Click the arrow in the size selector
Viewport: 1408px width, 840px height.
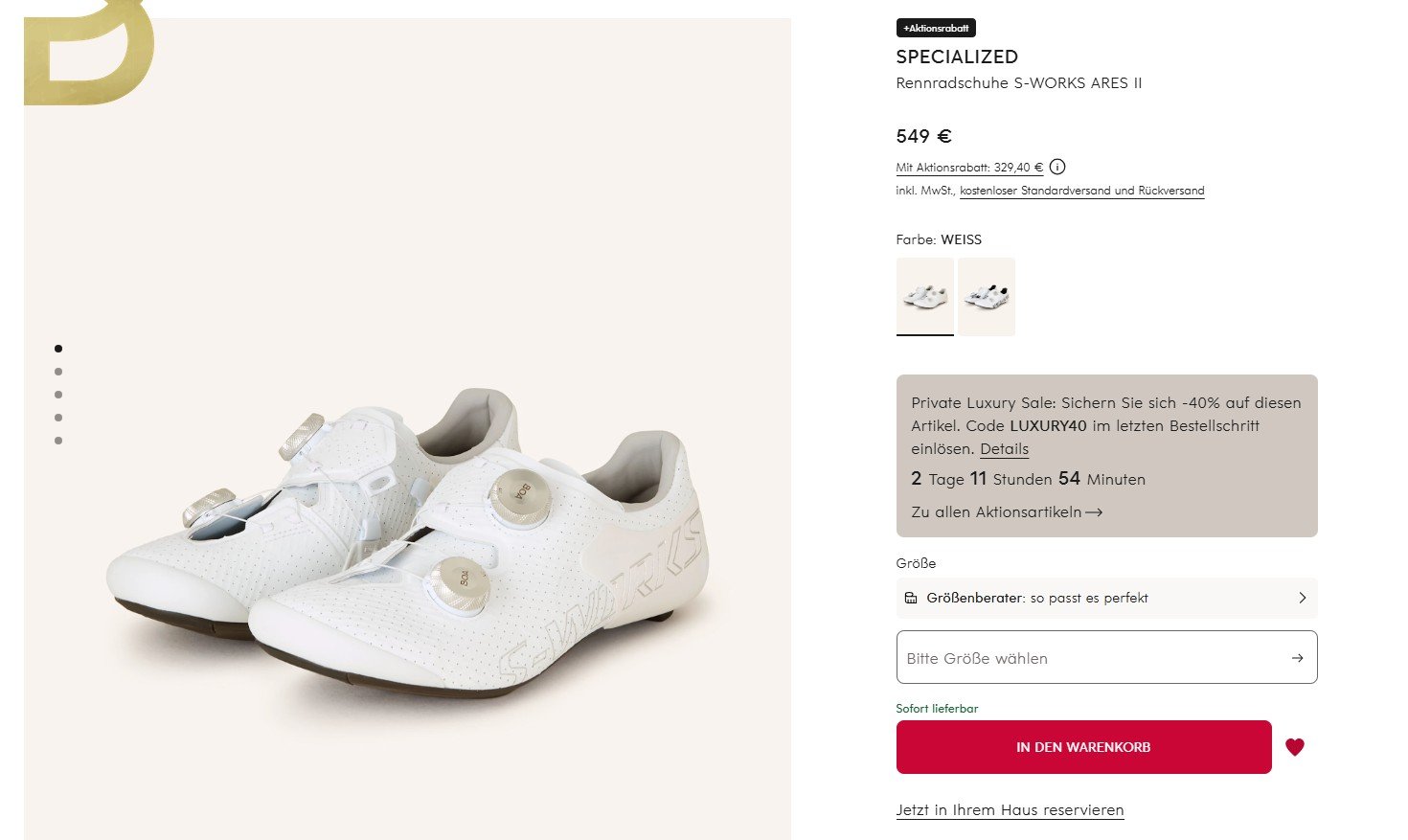(x=1297, y=658)
